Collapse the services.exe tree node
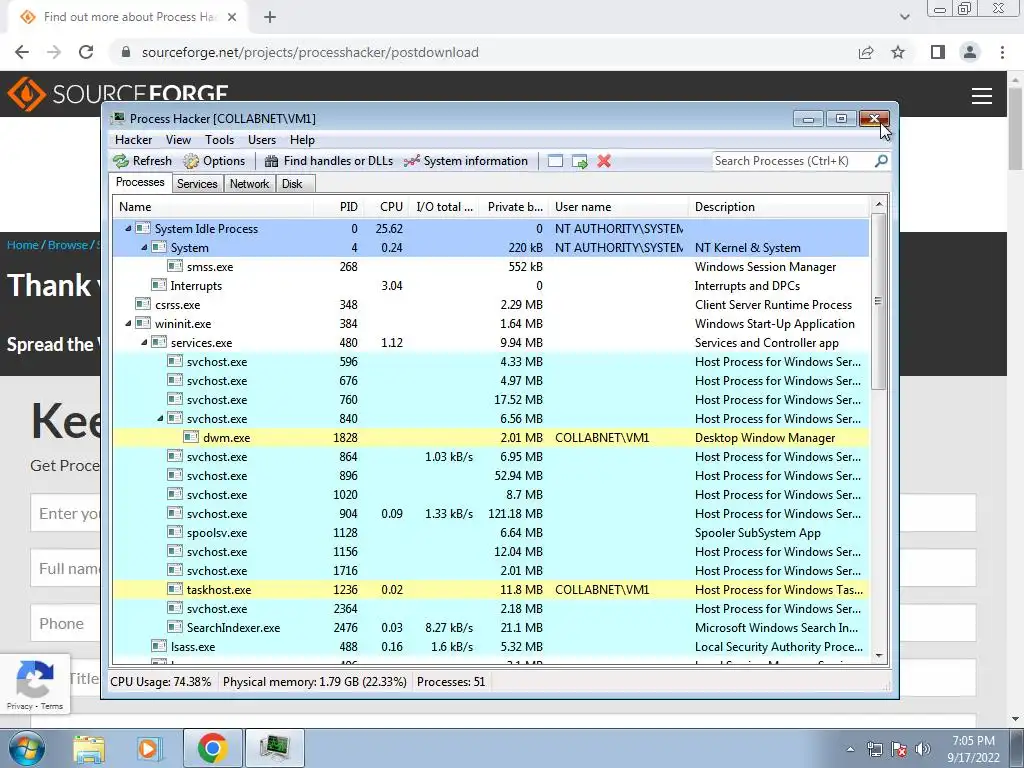 [144, 342]
